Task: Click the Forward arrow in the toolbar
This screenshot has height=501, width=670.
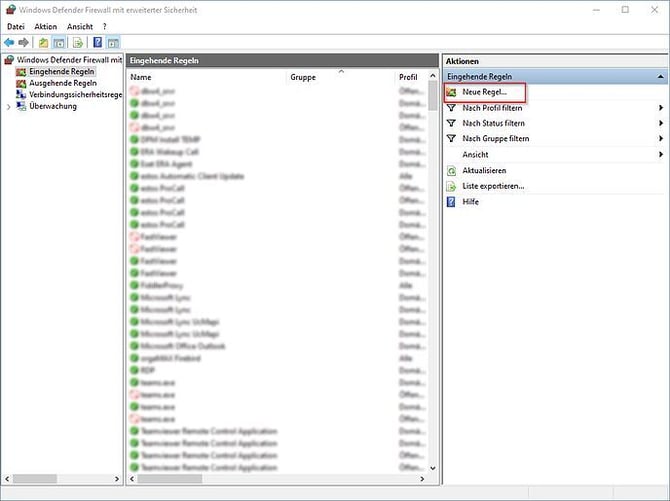Action: [23, 43]
